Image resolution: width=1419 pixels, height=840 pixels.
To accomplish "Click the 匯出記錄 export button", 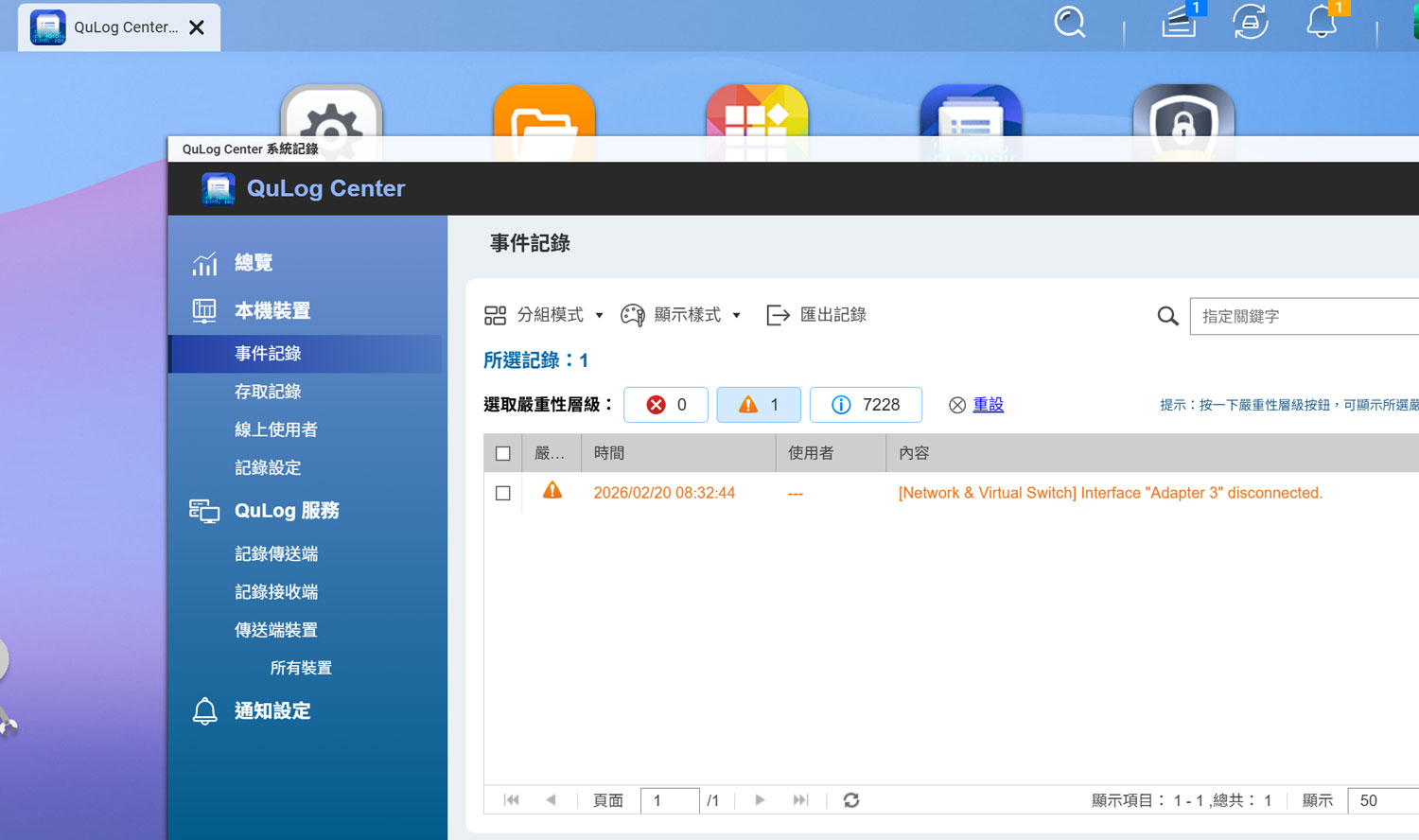I will [816, 315].
